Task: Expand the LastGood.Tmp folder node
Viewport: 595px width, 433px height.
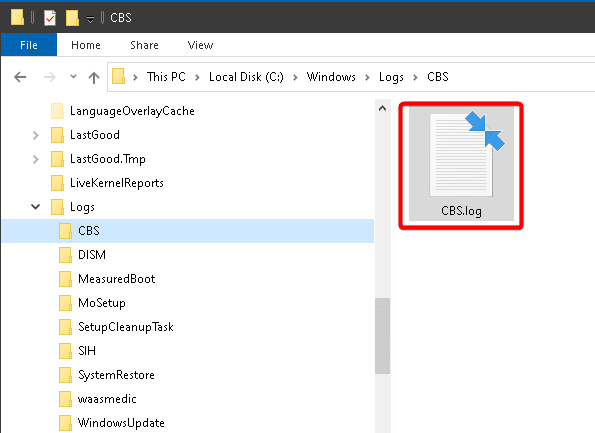Action: [x=35, y=159]
